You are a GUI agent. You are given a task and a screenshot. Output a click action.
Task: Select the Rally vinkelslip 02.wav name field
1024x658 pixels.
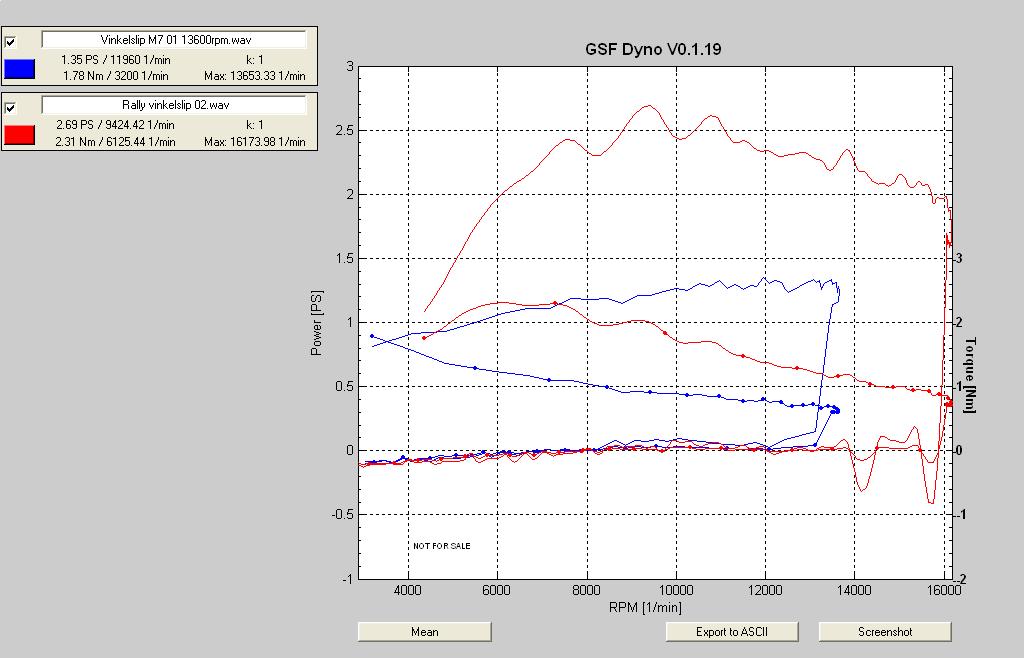click(174, 105)
